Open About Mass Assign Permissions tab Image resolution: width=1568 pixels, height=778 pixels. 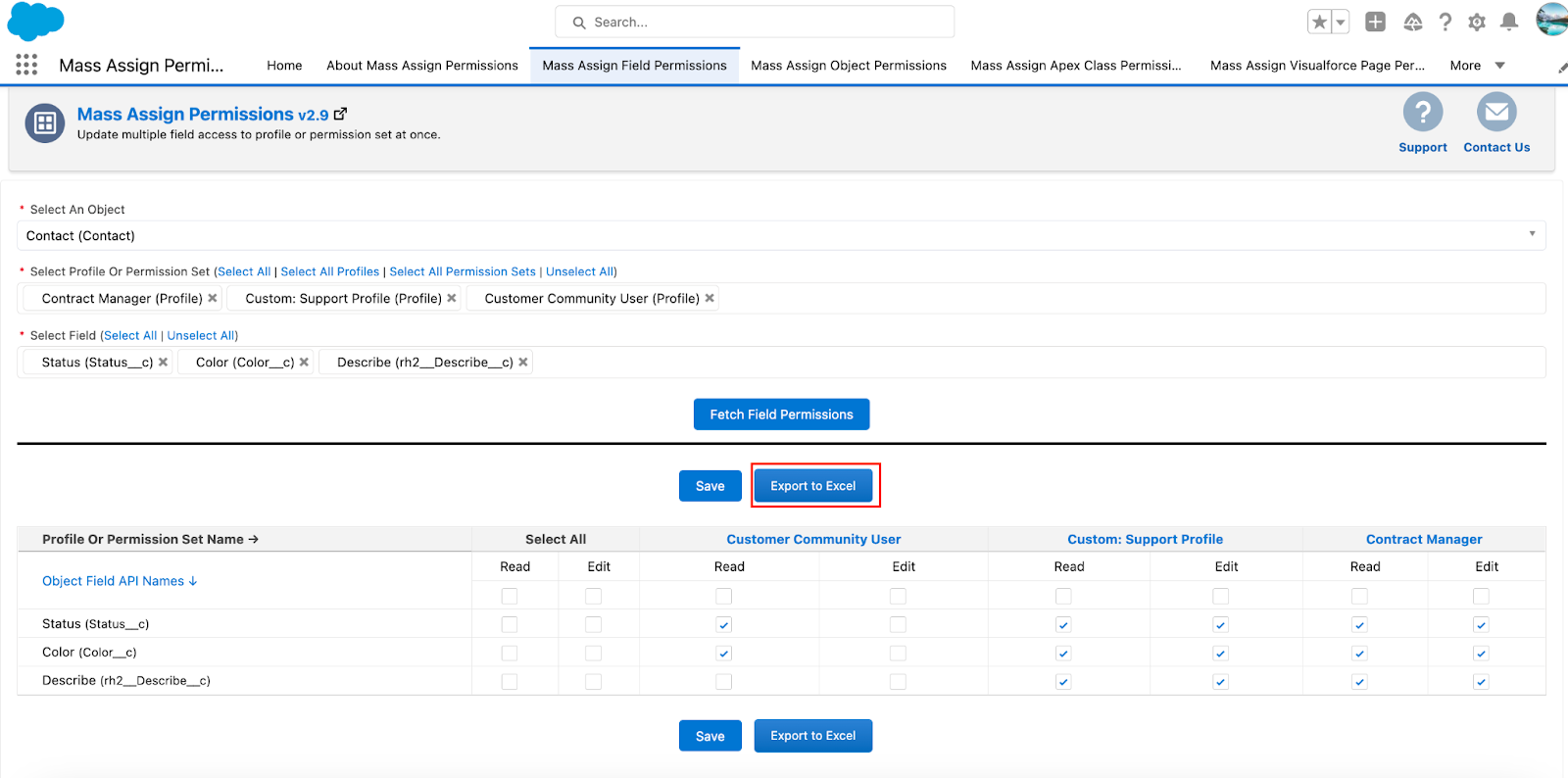(x=422, y=66)
